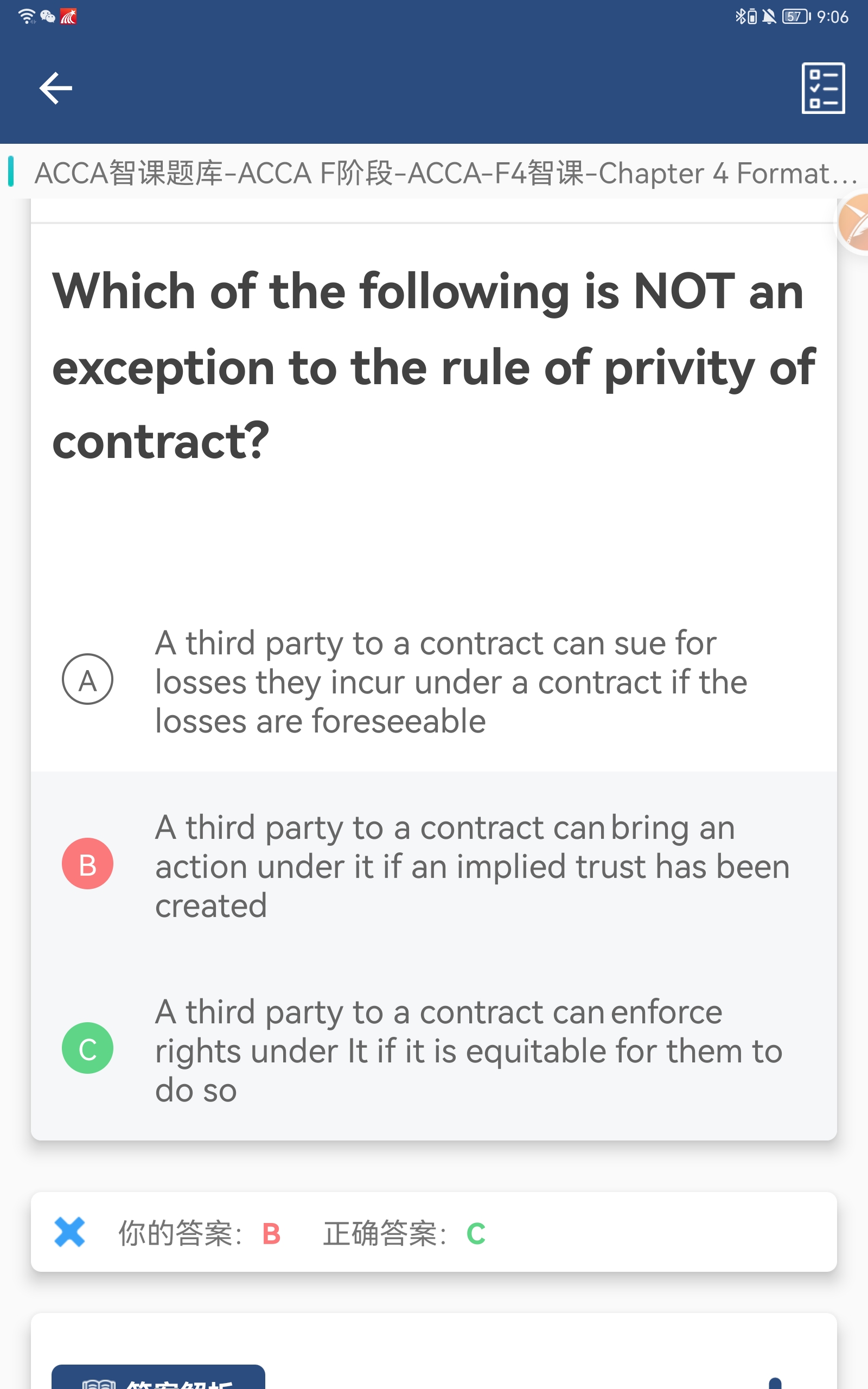Tap the blue X wrong-answer icon
868x1389 pixels.
click(69, 1232)
